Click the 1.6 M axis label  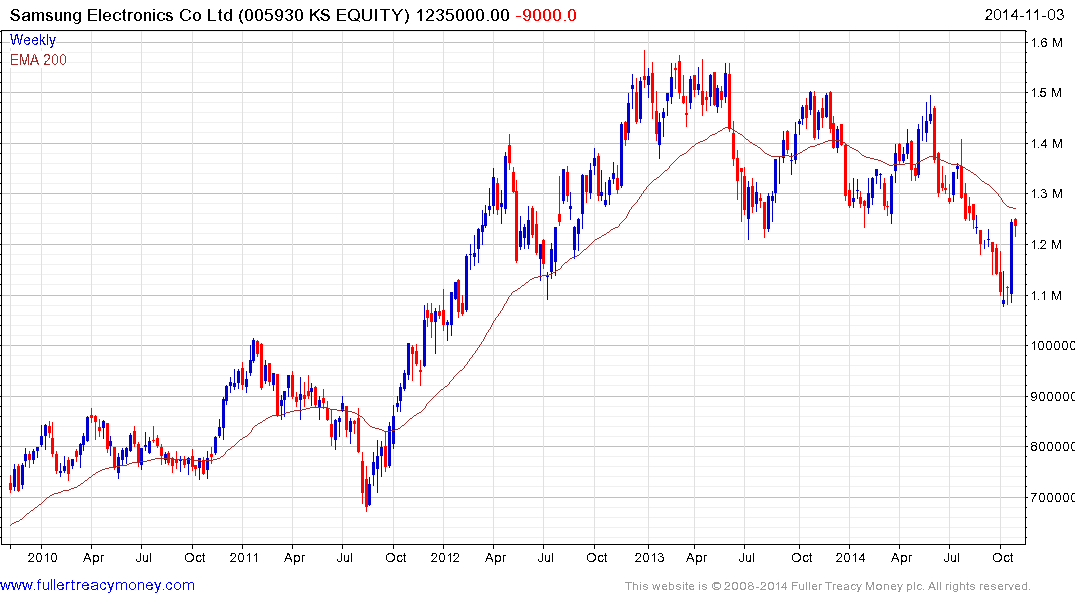(1046, 43)
